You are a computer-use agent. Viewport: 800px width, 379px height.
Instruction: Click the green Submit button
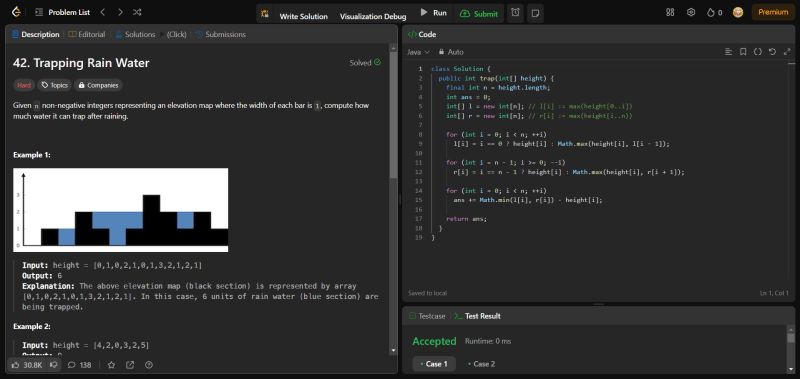coord(479,14)
